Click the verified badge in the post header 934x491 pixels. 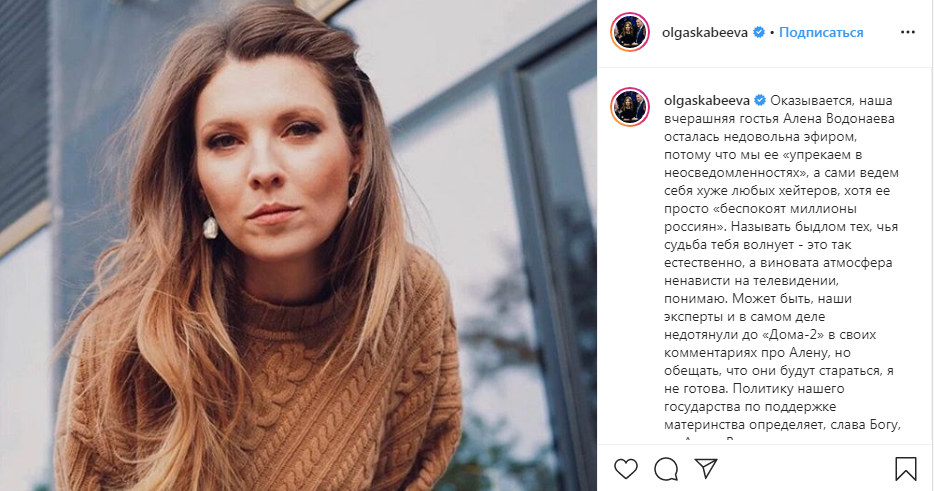click(x=759, y=32)
